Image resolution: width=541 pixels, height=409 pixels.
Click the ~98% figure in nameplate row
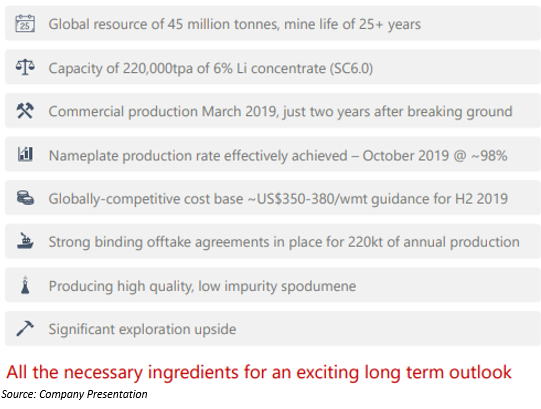click(489, 155)
